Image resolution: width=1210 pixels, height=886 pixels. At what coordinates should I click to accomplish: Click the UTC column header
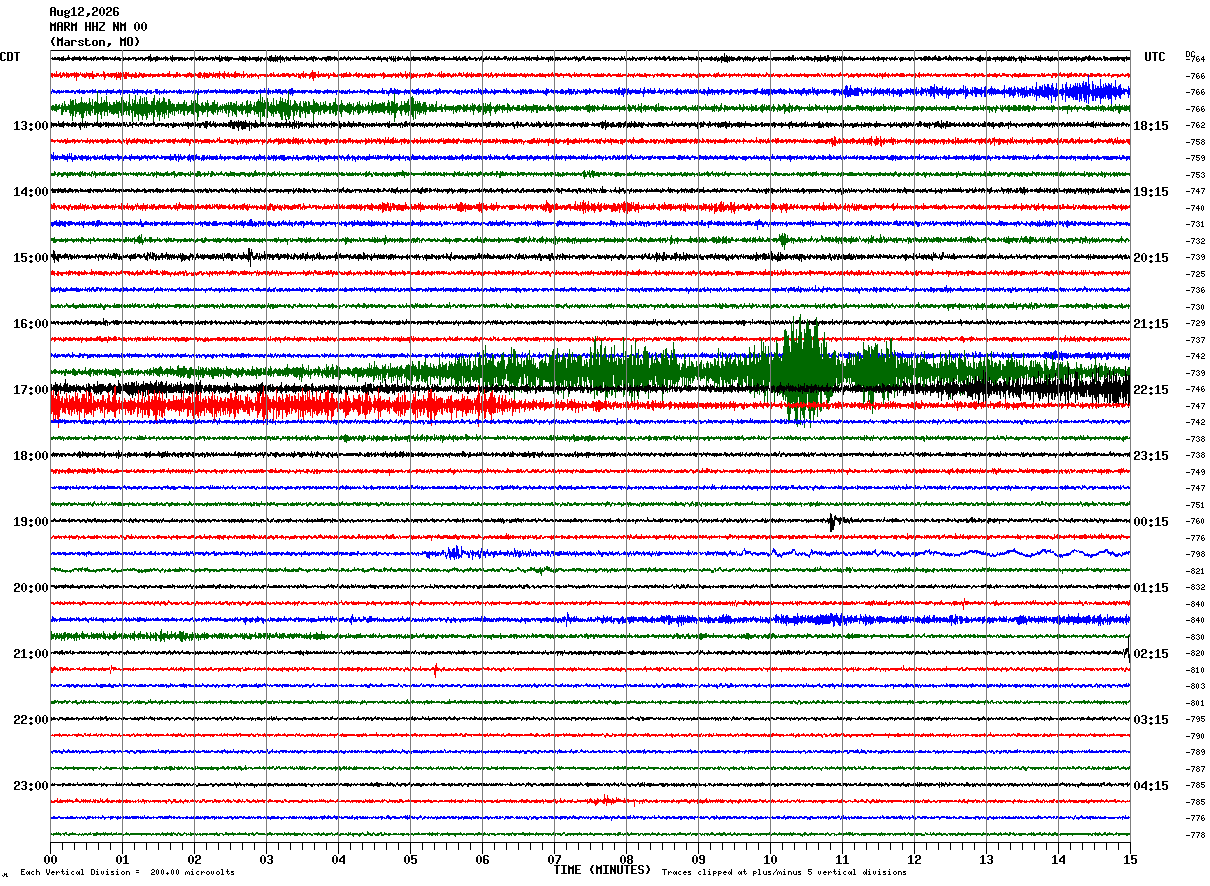tap(1155, 57)
